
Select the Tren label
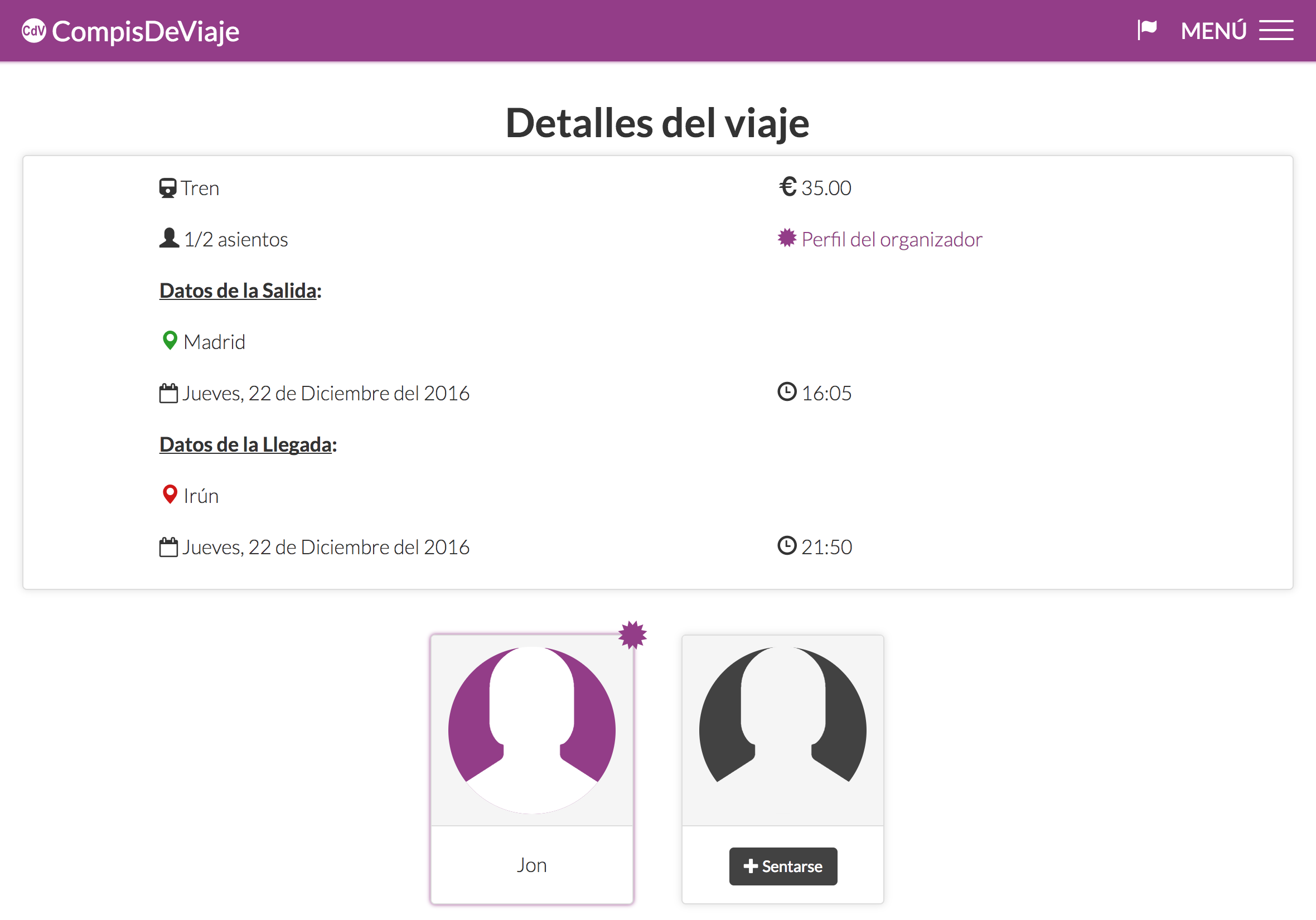200,188
